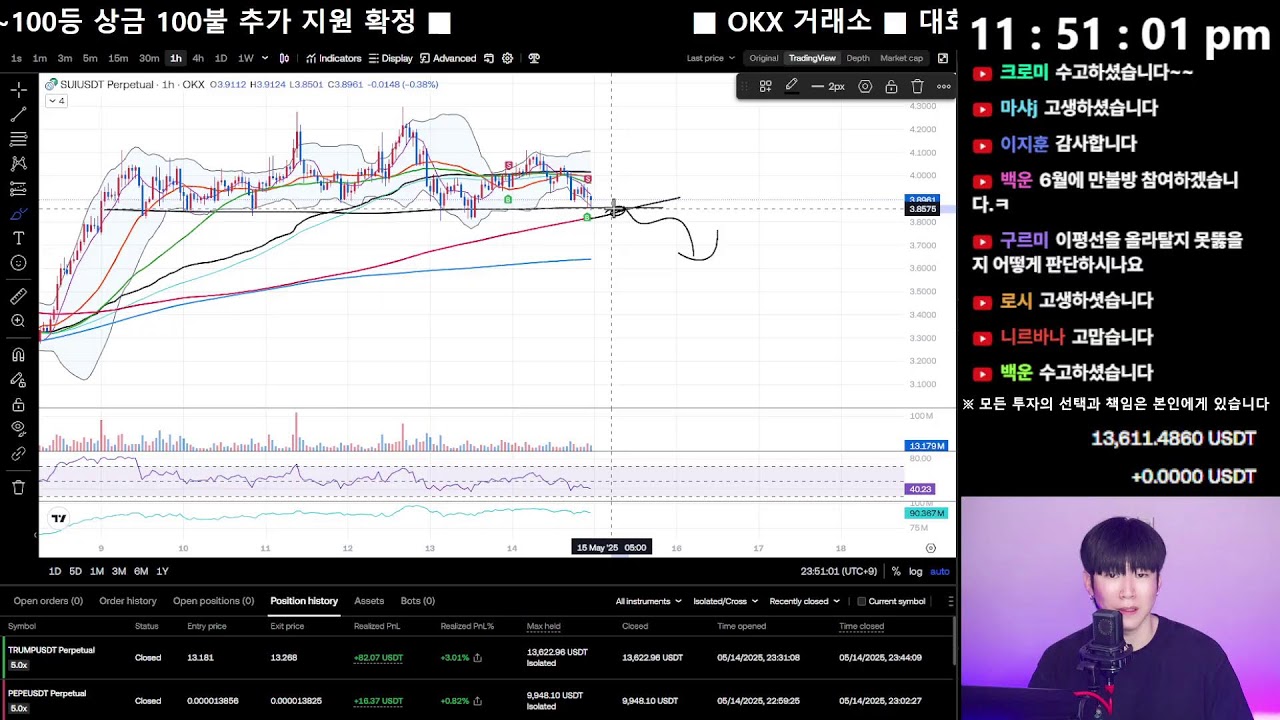The image size is (1280, 720).
Task: Switch chart to Market cap view
Action: tap(901, 58)
